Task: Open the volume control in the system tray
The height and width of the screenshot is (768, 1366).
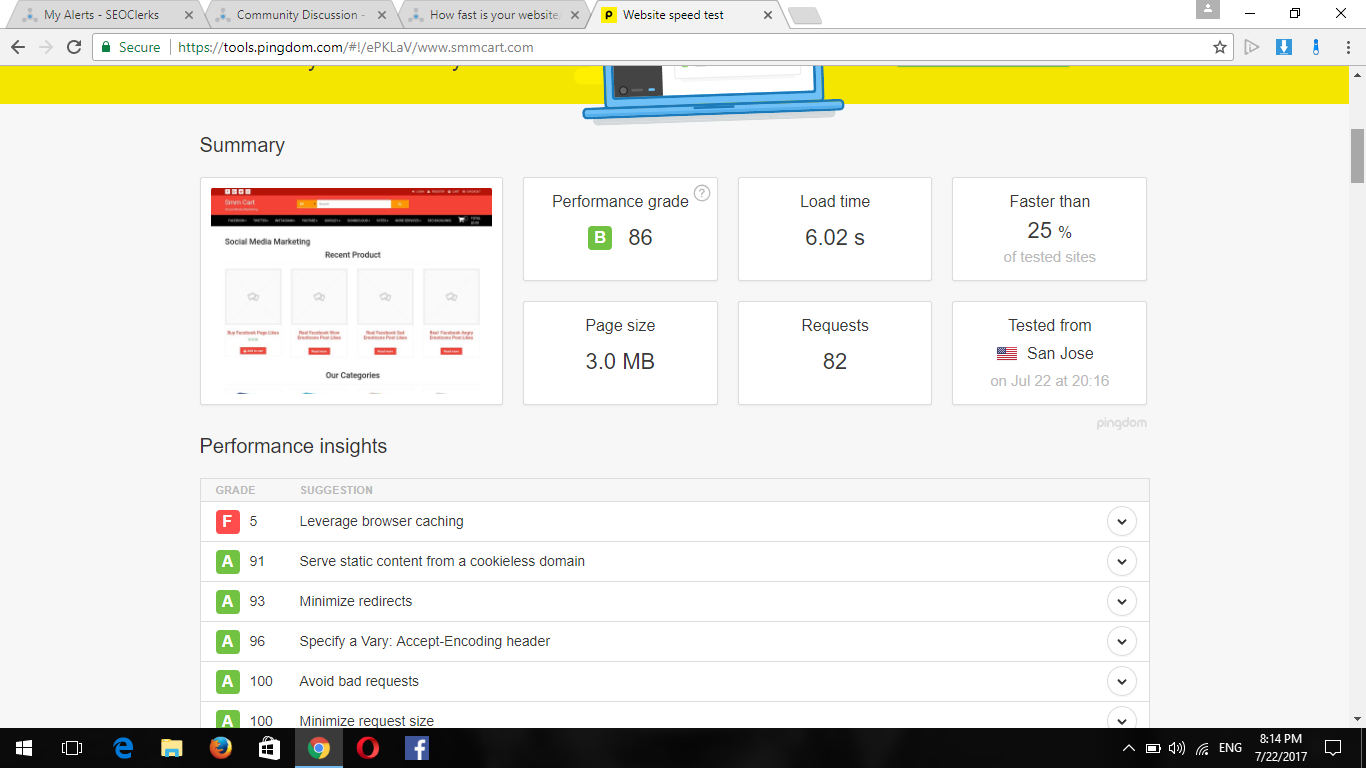Action: click(1176, 748)
